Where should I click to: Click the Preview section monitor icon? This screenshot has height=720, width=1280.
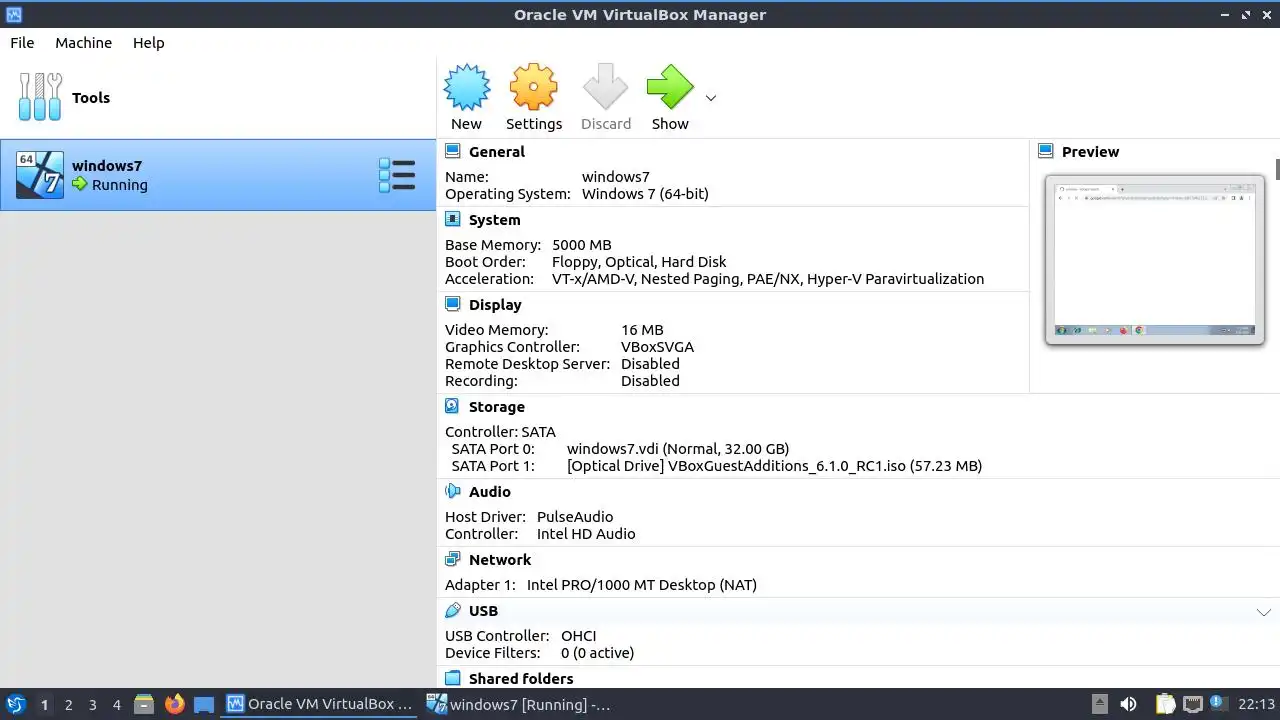[1046, 151]
